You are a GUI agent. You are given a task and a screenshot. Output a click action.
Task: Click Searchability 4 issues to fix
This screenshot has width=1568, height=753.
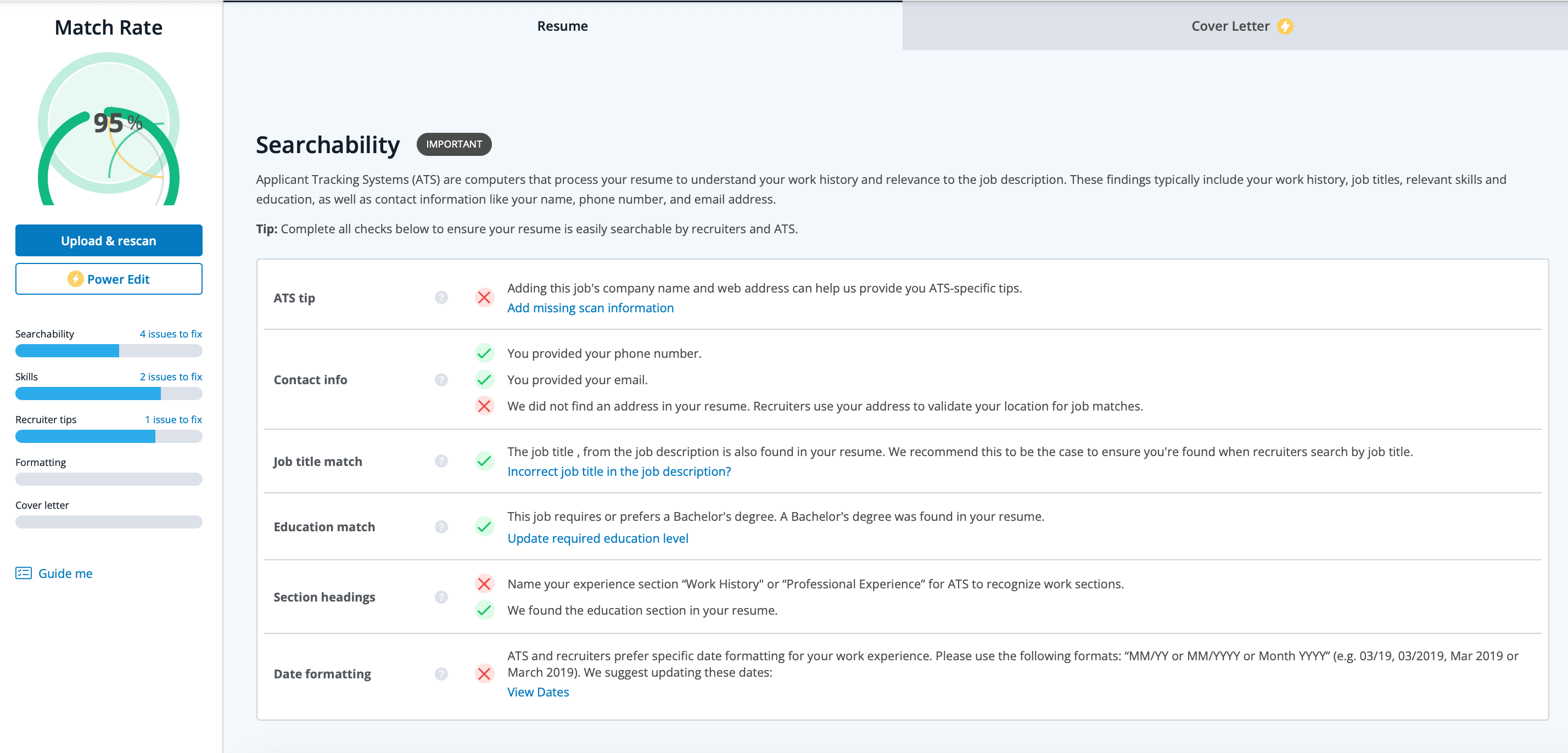click(x=170, y=334)
